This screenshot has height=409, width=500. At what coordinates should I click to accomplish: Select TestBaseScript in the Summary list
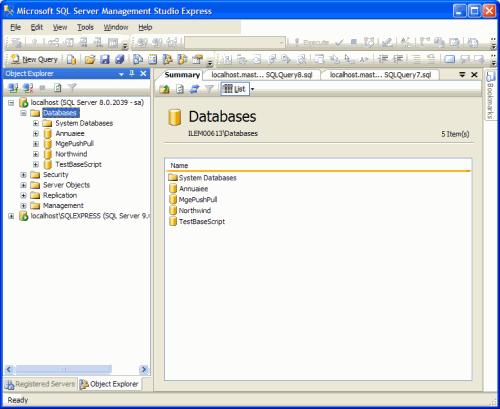tap(197, 222)
